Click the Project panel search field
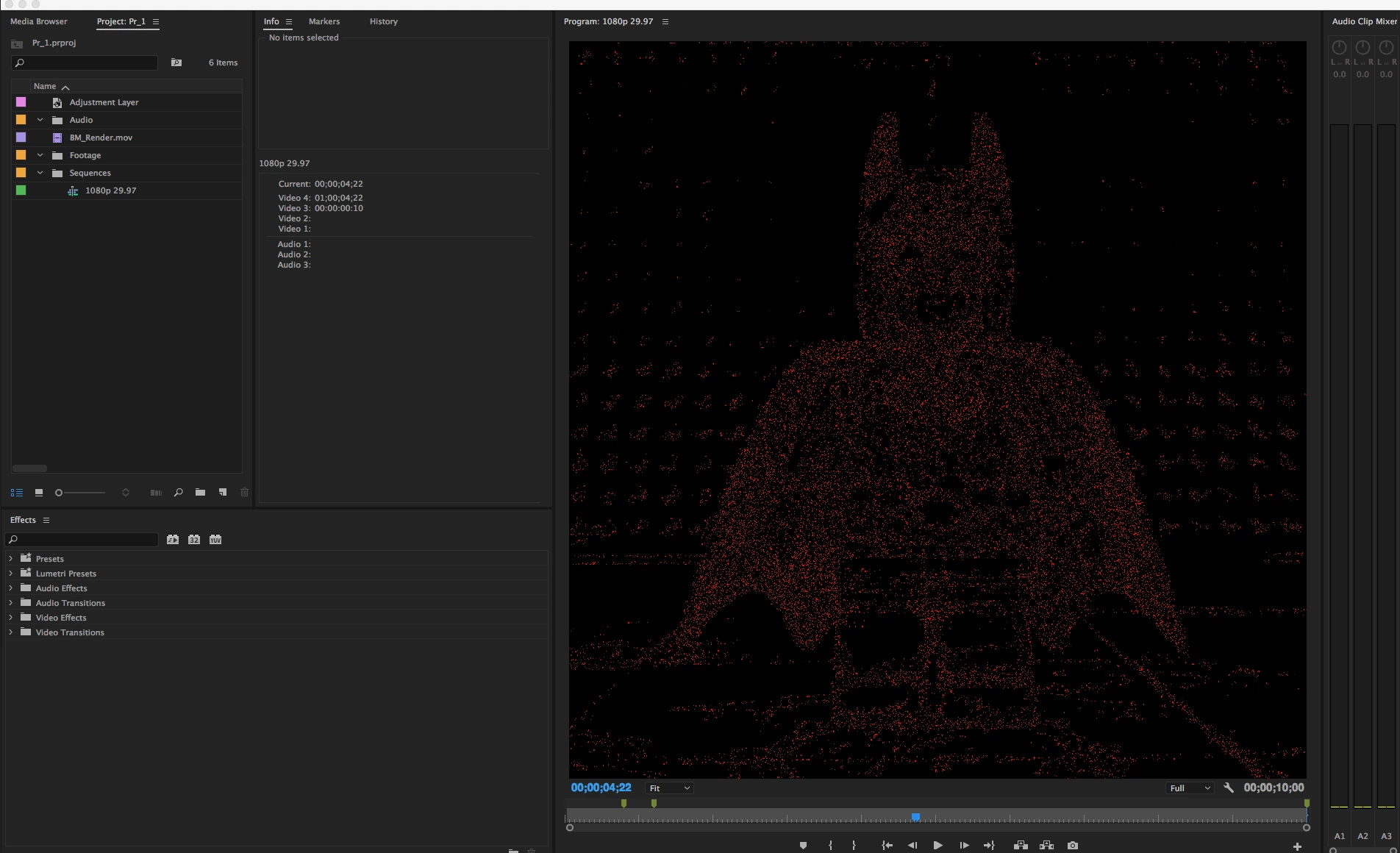 point(85,63)
